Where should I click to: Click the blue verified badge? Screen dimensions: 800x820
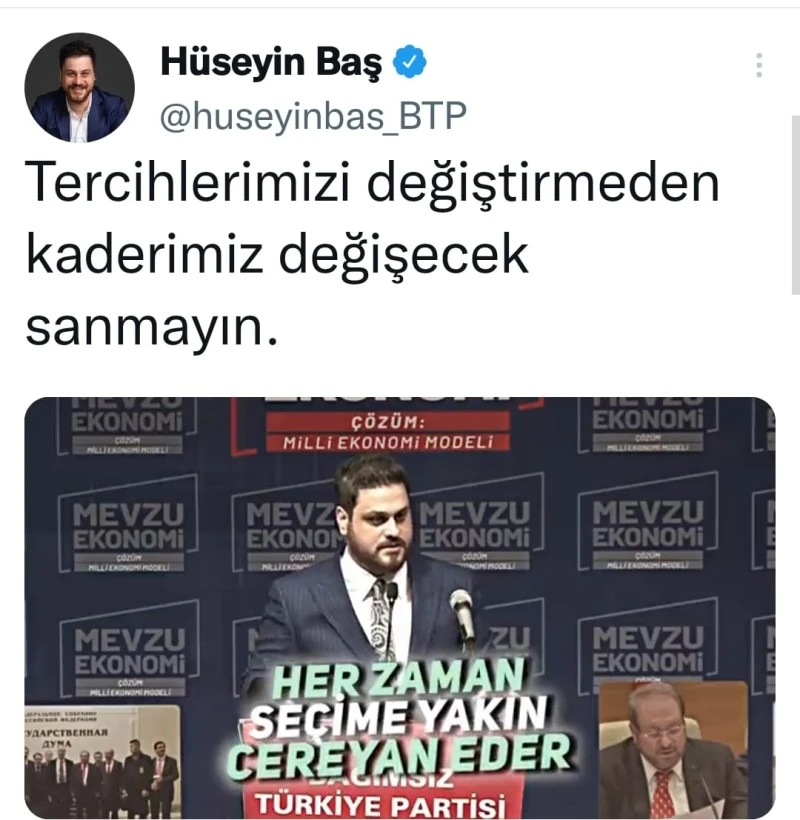click(x=410, y=62)
